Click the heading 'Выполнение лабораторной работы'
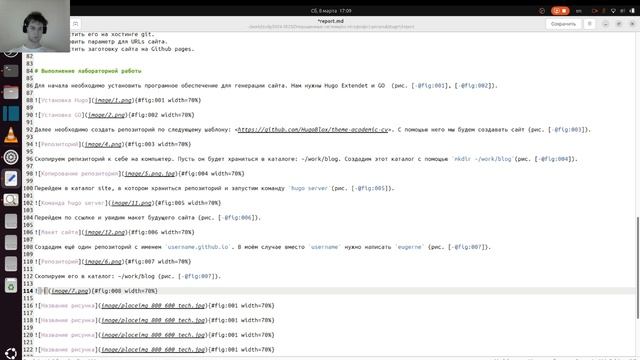640x360 pixels. coord(91,71)
